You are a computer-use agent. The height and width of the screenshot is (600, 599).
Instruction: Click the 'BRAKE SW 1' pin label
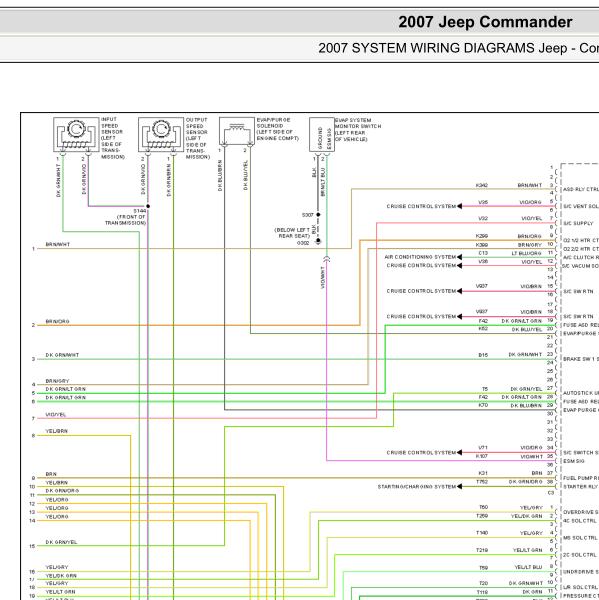tap(581, 359)
